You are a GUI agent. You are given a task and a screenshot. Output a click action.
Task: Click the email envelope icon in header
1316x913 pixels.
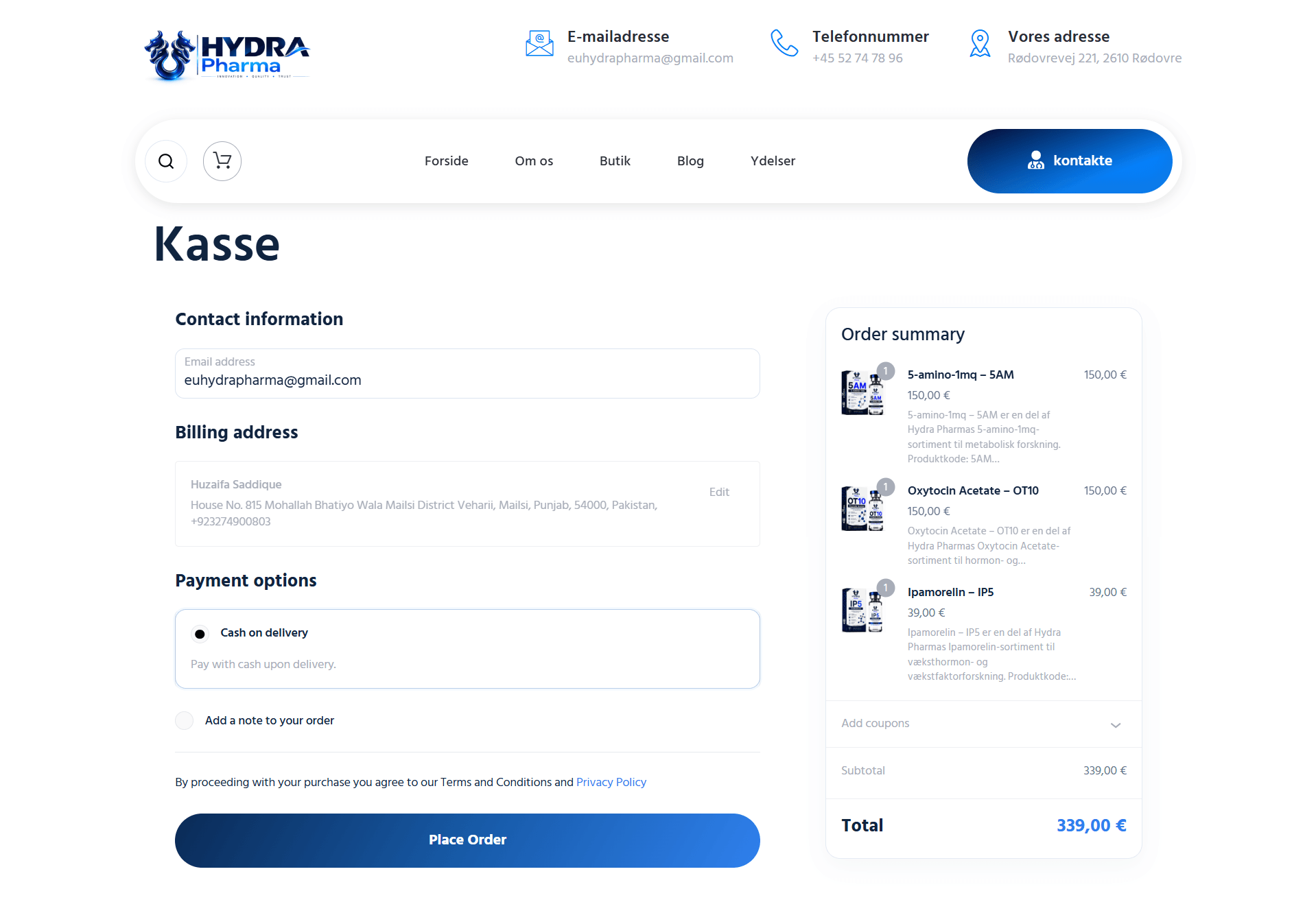tap(539, 43)
